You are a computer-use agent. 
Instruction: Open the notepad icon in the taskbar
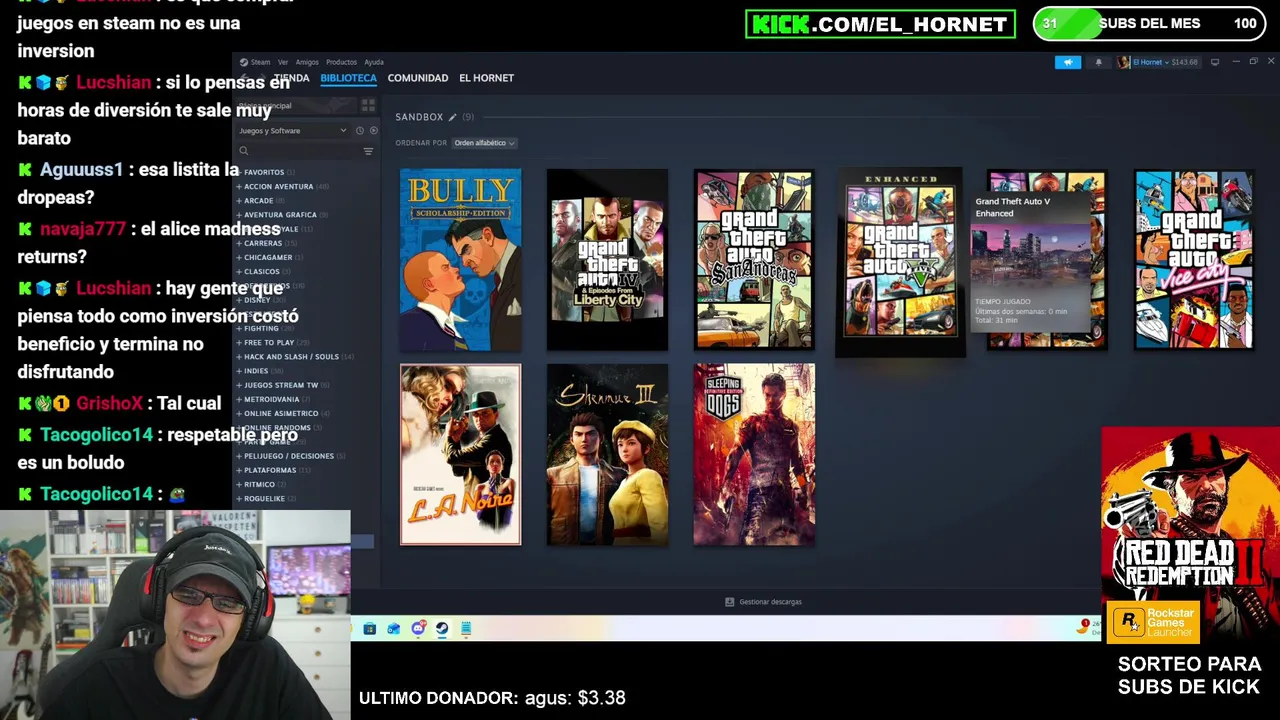[466, 628]
